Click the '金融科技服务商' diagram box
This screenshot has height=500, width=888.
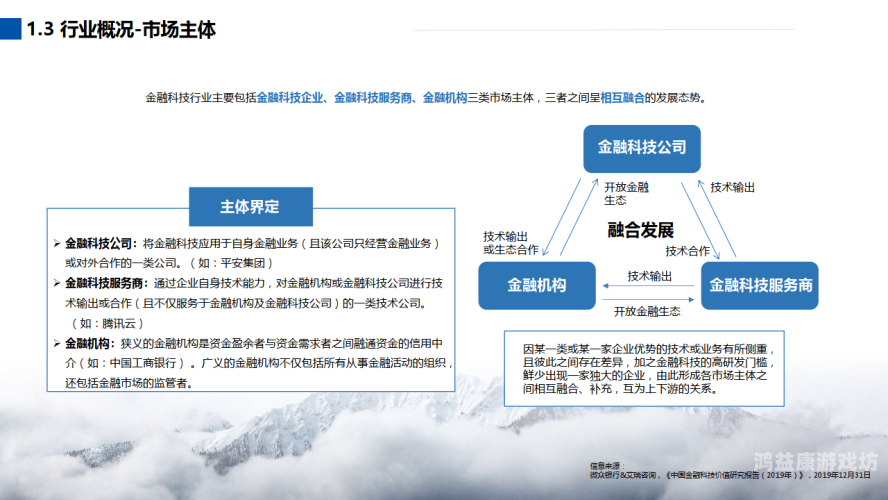[x=759, y=285]
